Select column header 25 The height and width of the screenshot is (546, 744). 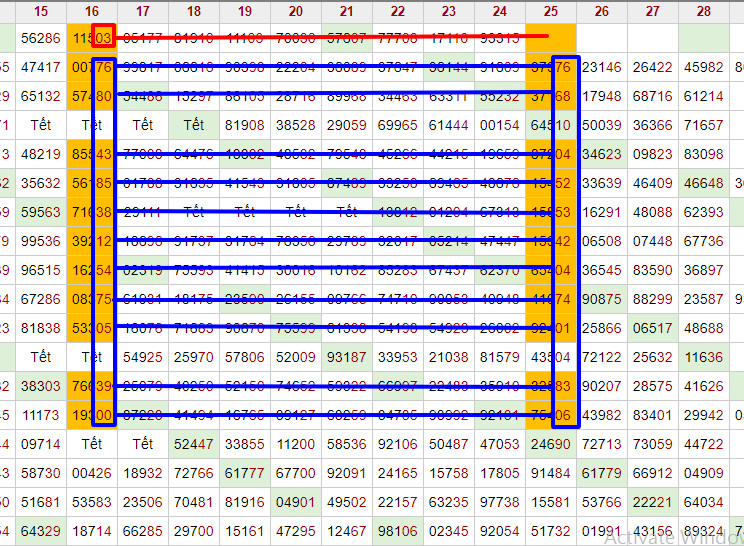(551, 11)
